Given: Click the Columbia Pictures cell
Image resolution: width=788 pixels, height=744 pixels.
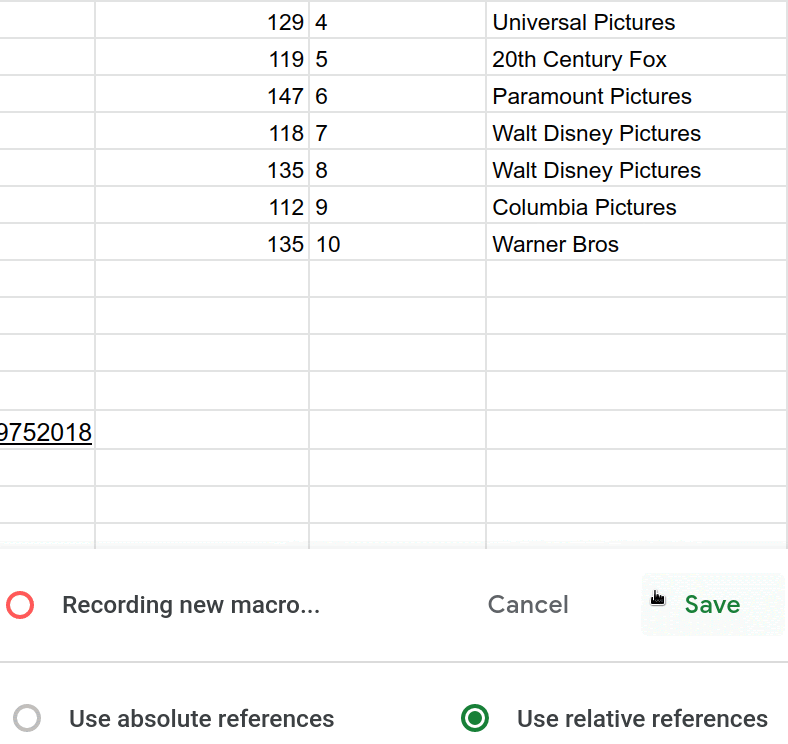Looking at the screenshot, I should 585,207.
